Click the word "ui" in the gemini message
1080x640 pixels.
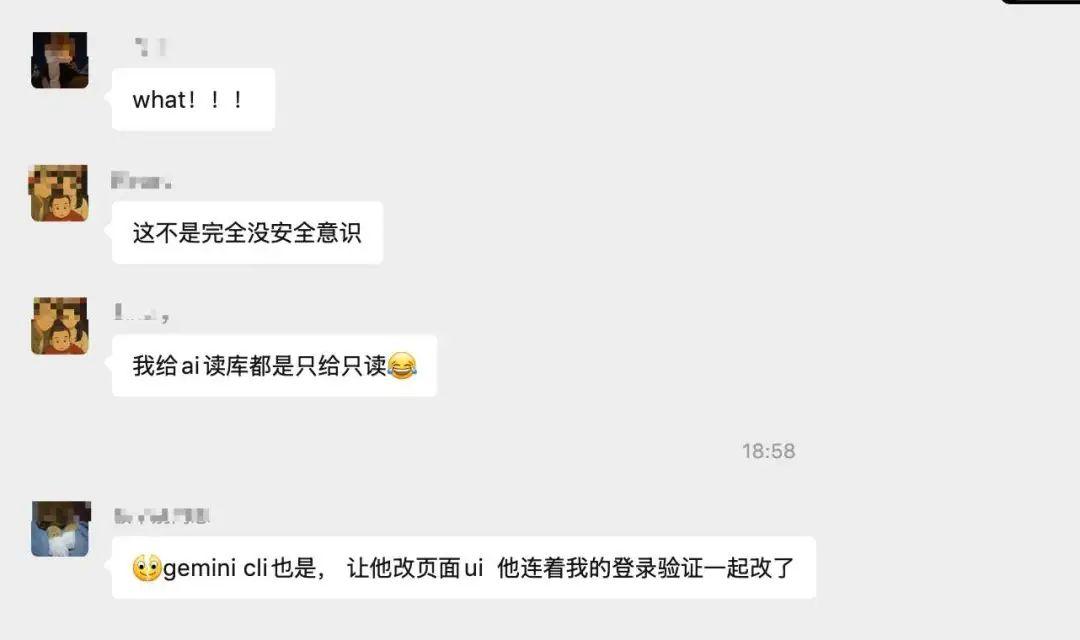(x=474, y=568)
